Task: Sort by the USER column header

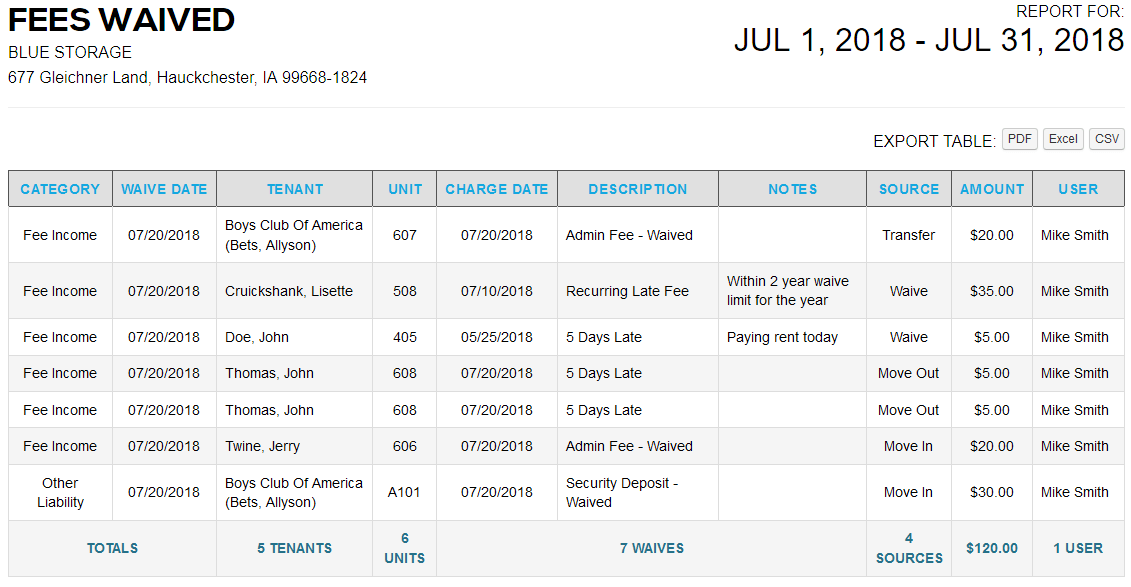Action: coord(1078,188)
